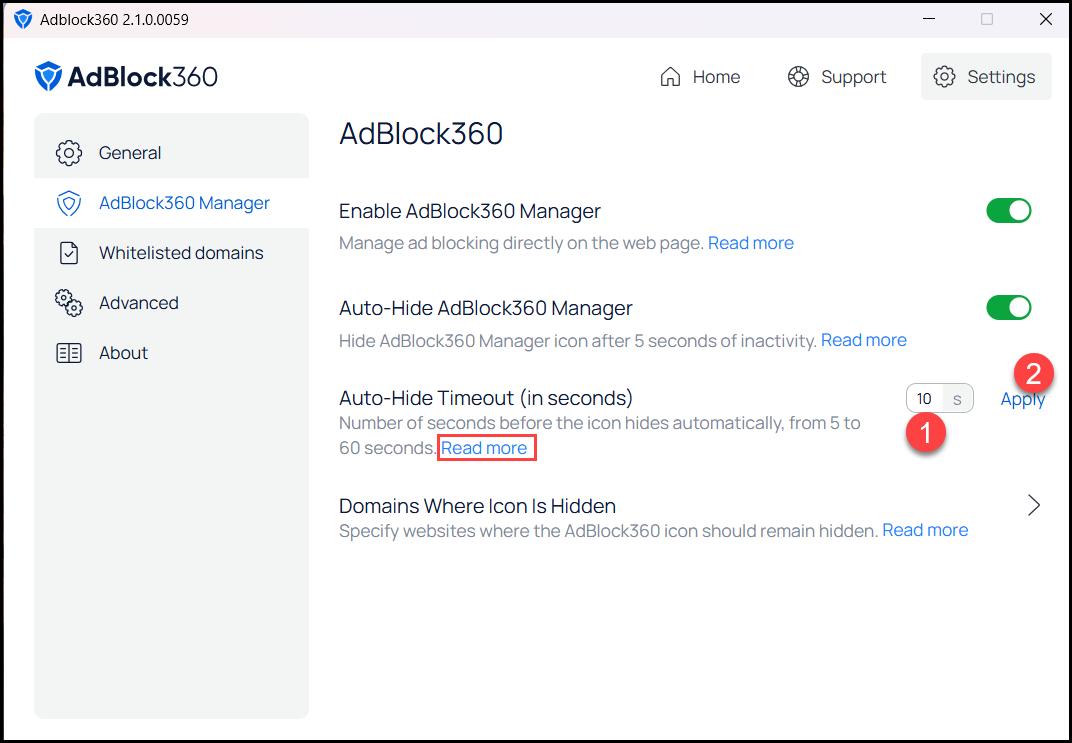
Task: Click the 'Auto-Hide AdBlock360 Manager' label text
Action: pyautogui.click(x=486, y=308)
